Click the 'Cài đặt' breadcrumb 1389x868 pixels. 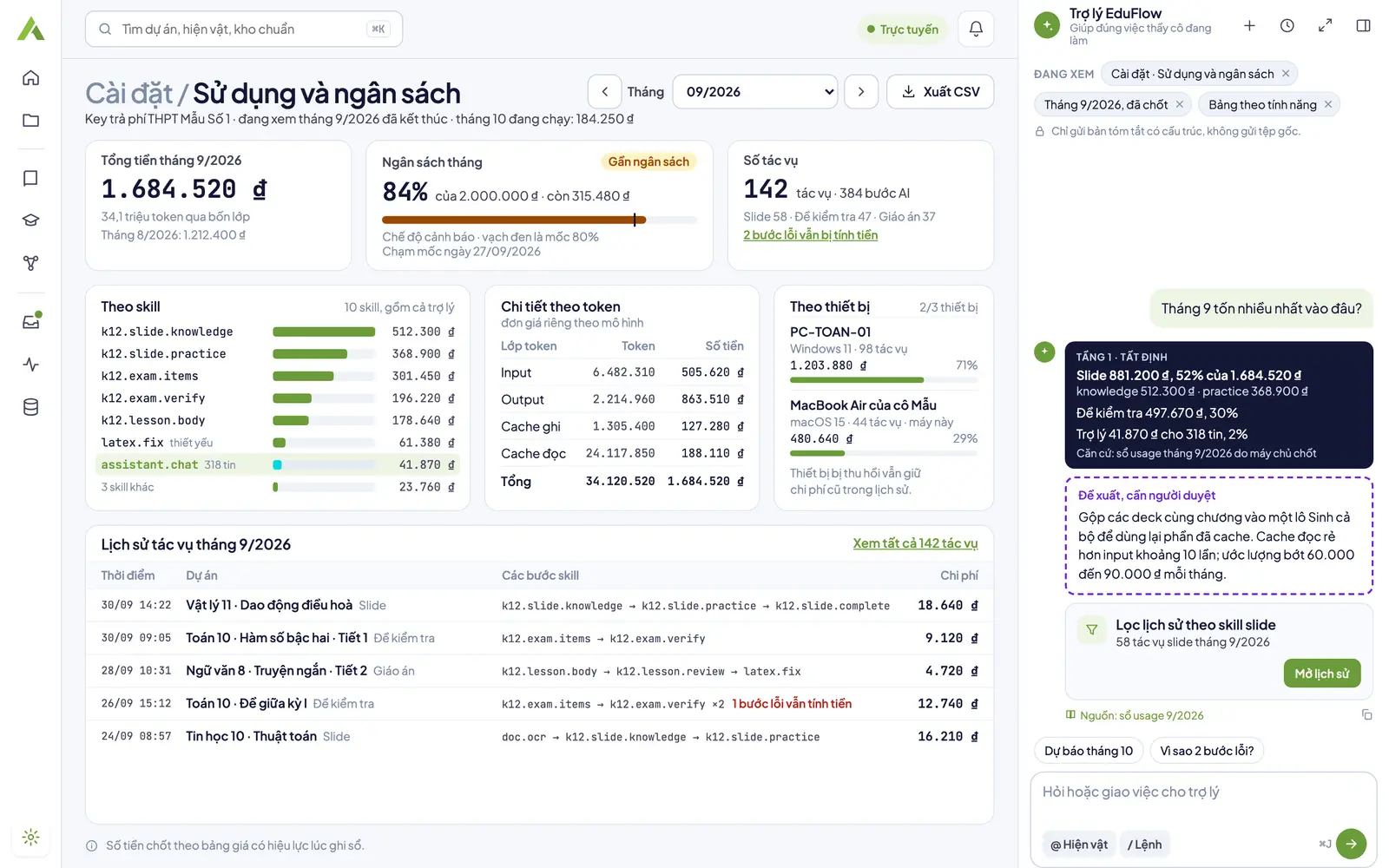[x=129, y=93]
